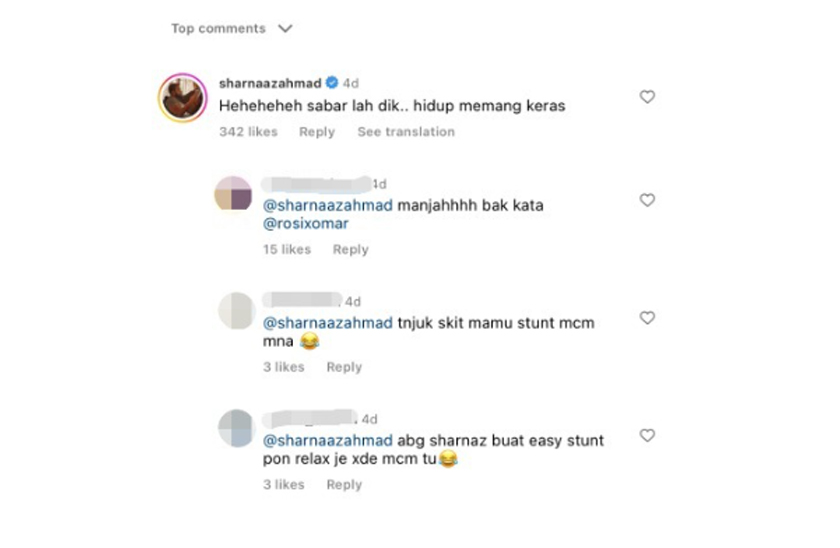Like sharnaazahmad's comment with heart icon
840x548 pixels.
pos(647,97)
